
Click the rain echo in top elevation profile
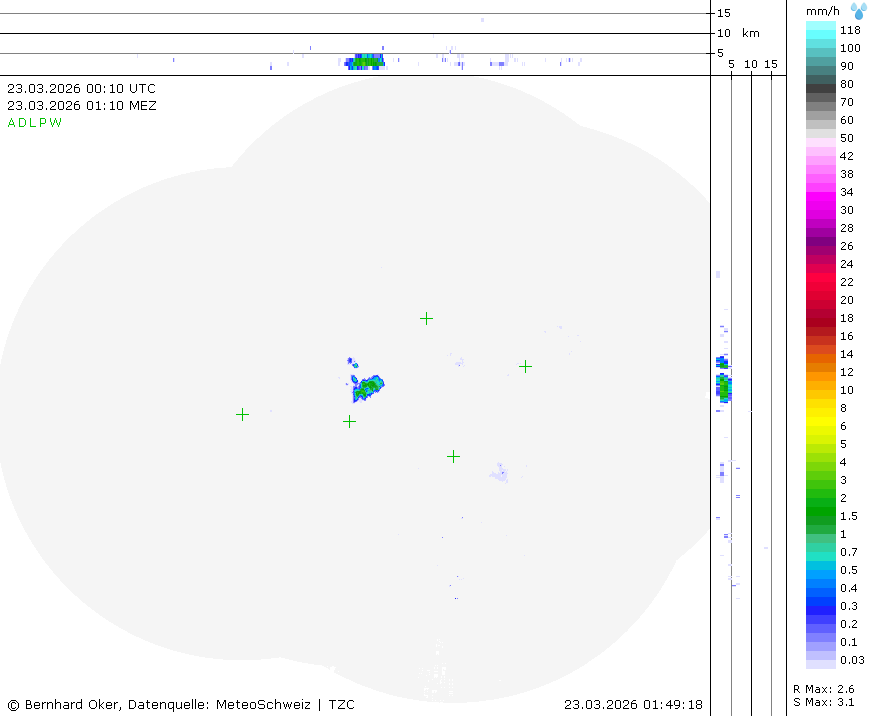click(366, 61)
